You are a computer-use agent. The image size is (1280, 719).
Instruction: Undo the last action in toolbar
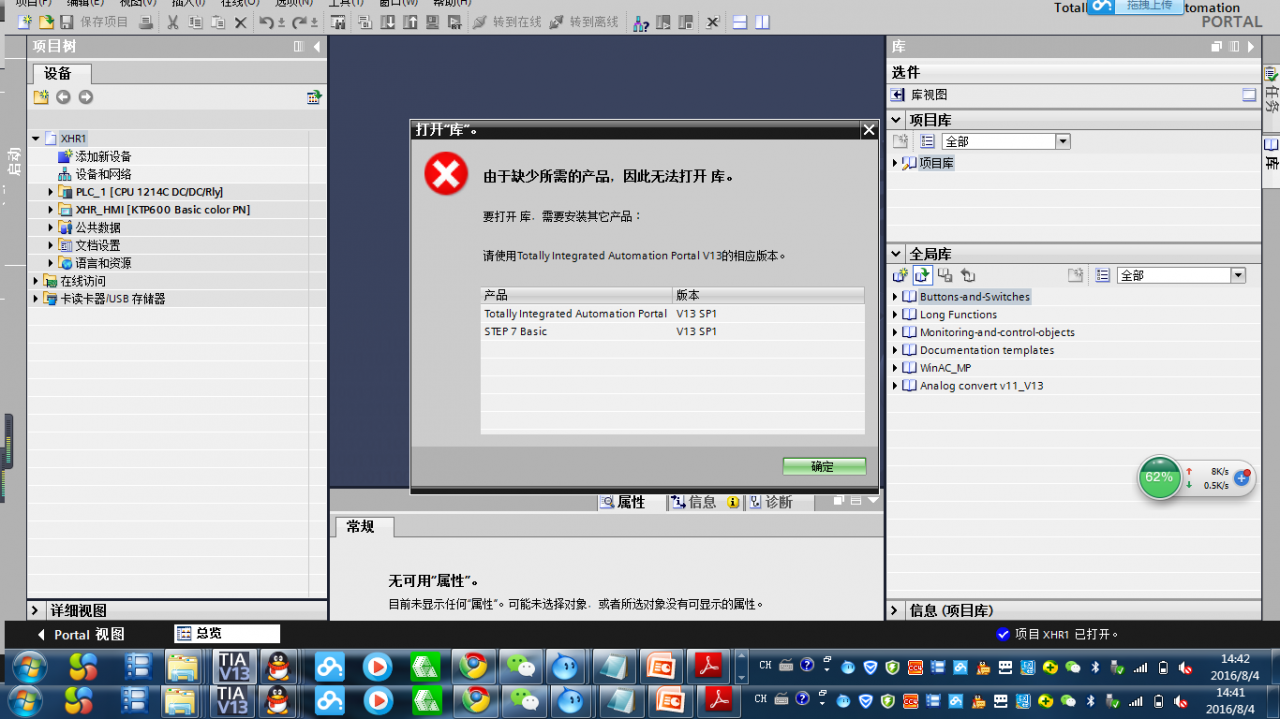point(266,22)
